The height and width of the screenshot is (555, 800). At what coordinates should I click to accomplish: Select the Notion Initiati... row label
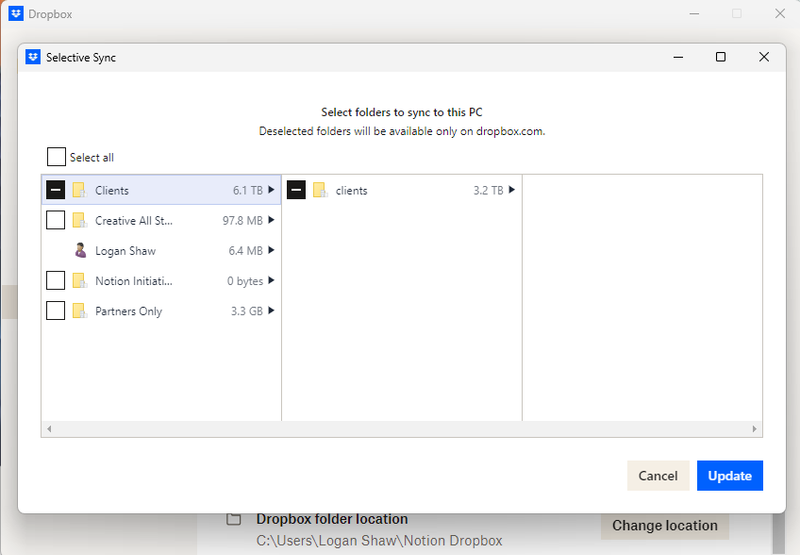point(134,281)
